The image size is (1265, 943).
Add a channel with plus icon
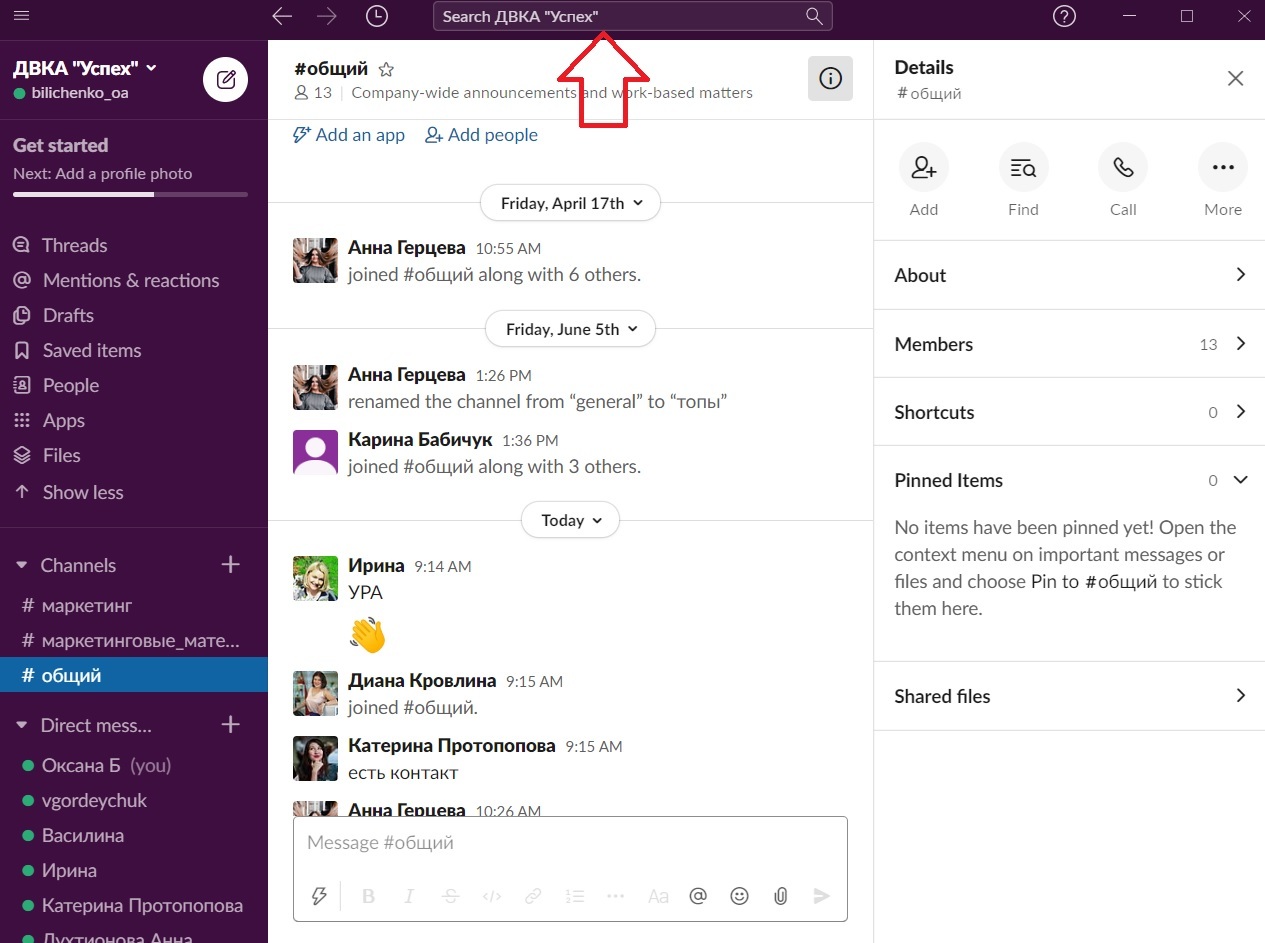pos(230,565)
